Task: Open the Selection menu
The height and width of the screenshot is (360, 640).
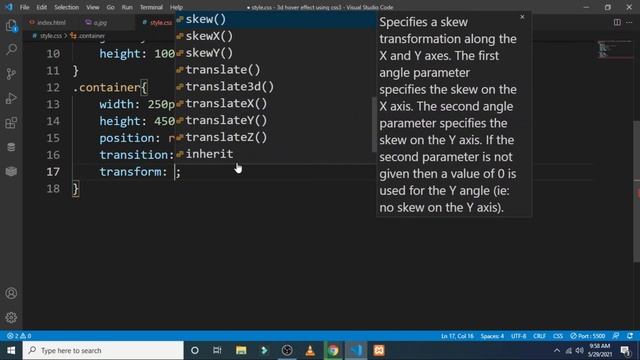Action: [x=67, y=7]
